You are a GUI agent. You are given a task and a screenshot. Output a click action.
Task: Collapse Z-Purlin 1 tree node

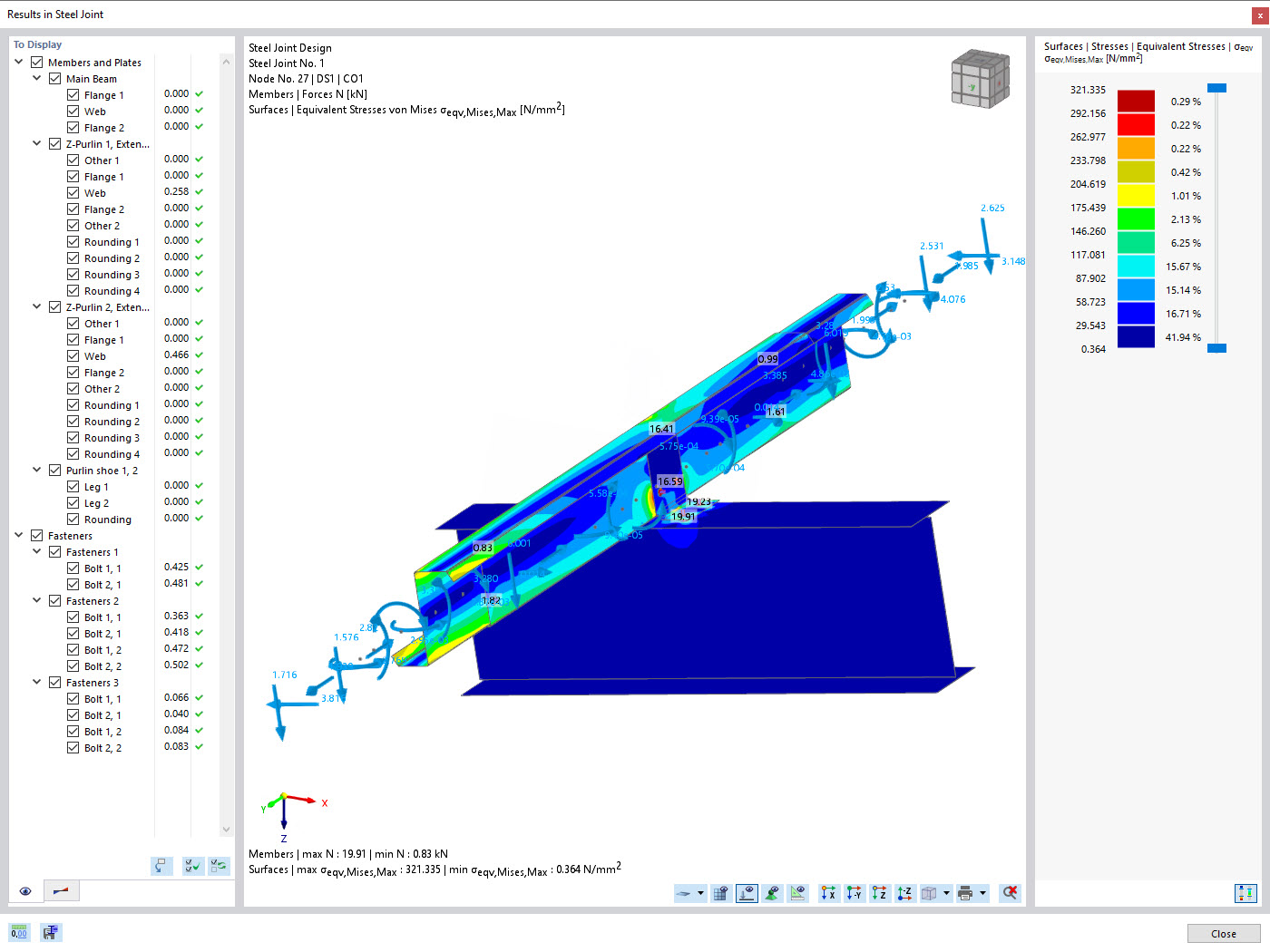(37, 144)
